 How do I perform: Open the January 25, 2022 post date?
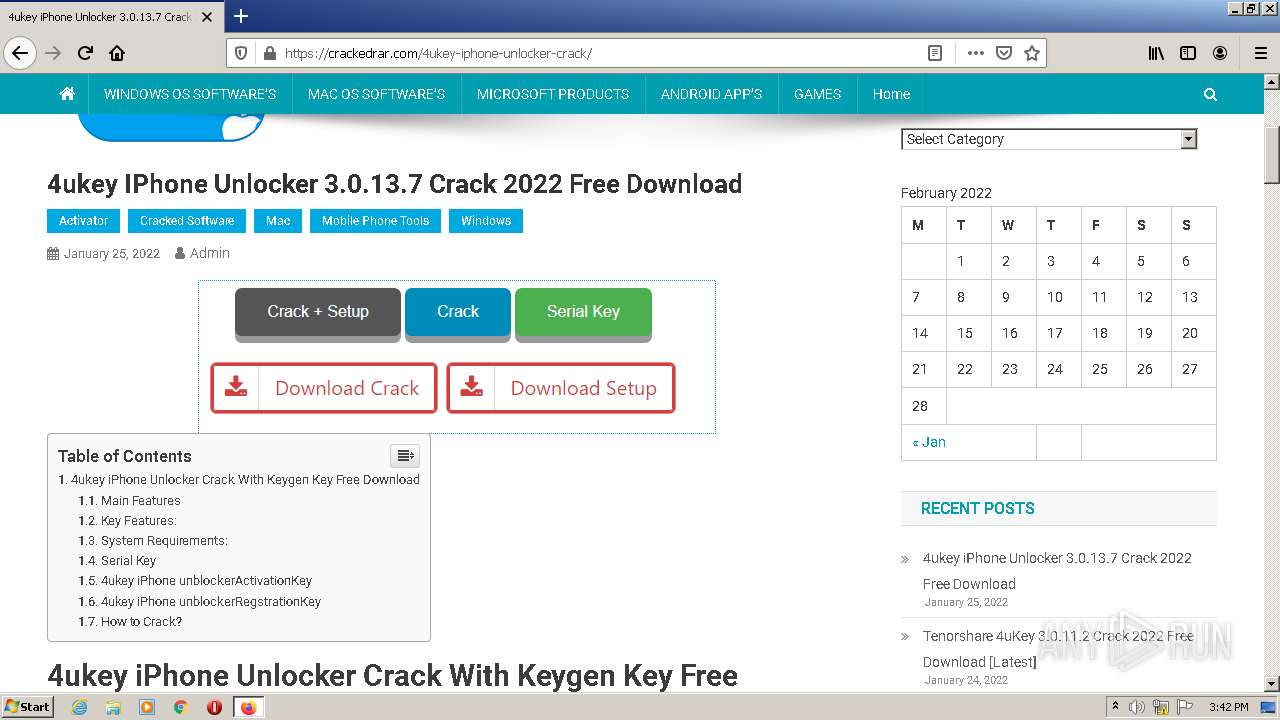(112, 254)
